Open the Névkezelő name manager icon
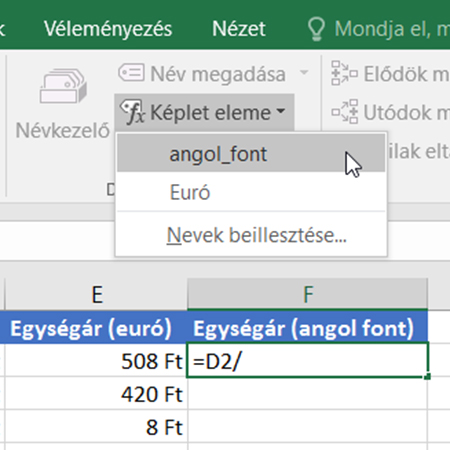This screenshot has width=450, height=450. pyautogui.click(x=63, y=86)
